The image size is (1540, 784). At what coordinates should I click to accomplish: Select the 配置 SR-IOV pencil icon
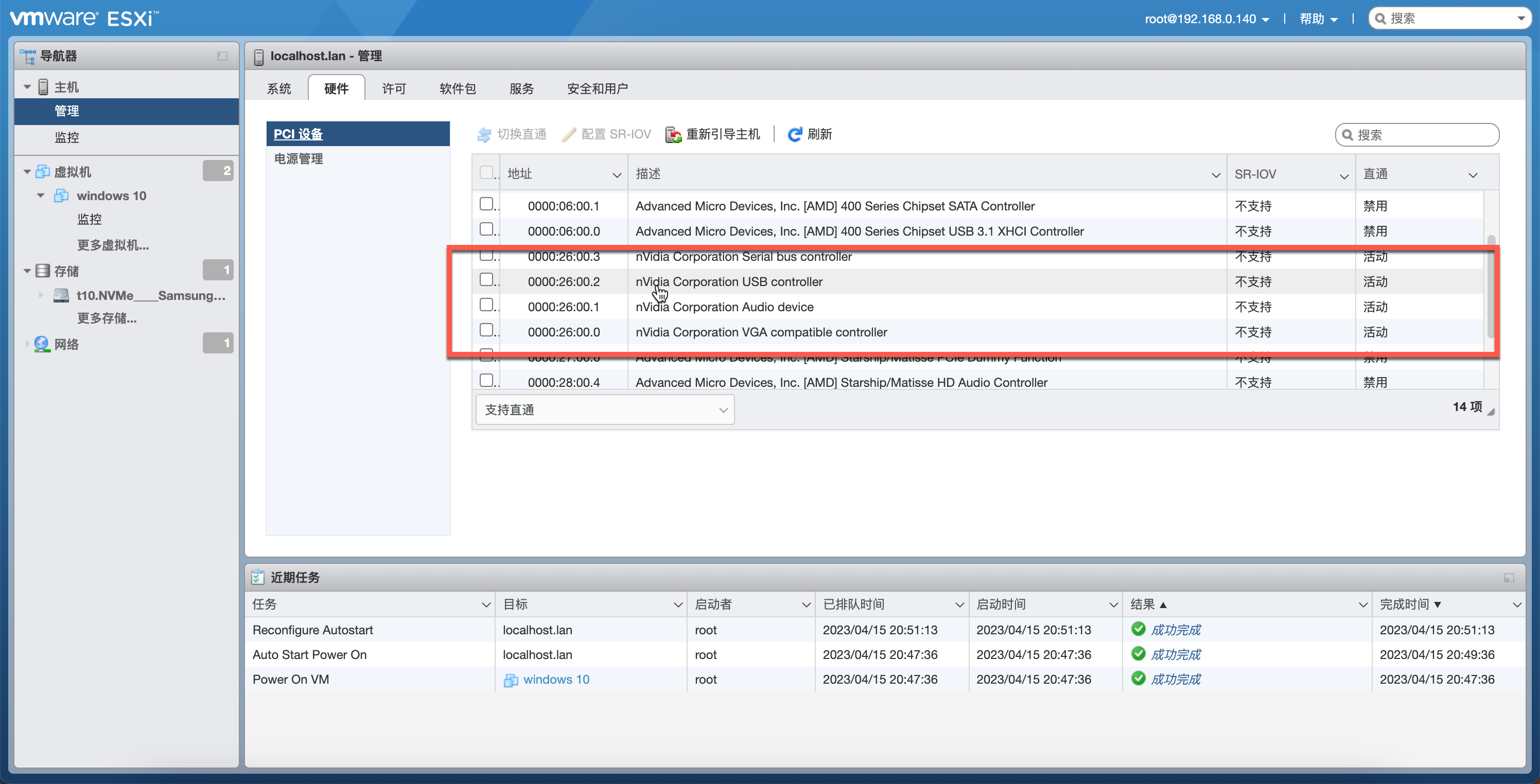[569, 134]
